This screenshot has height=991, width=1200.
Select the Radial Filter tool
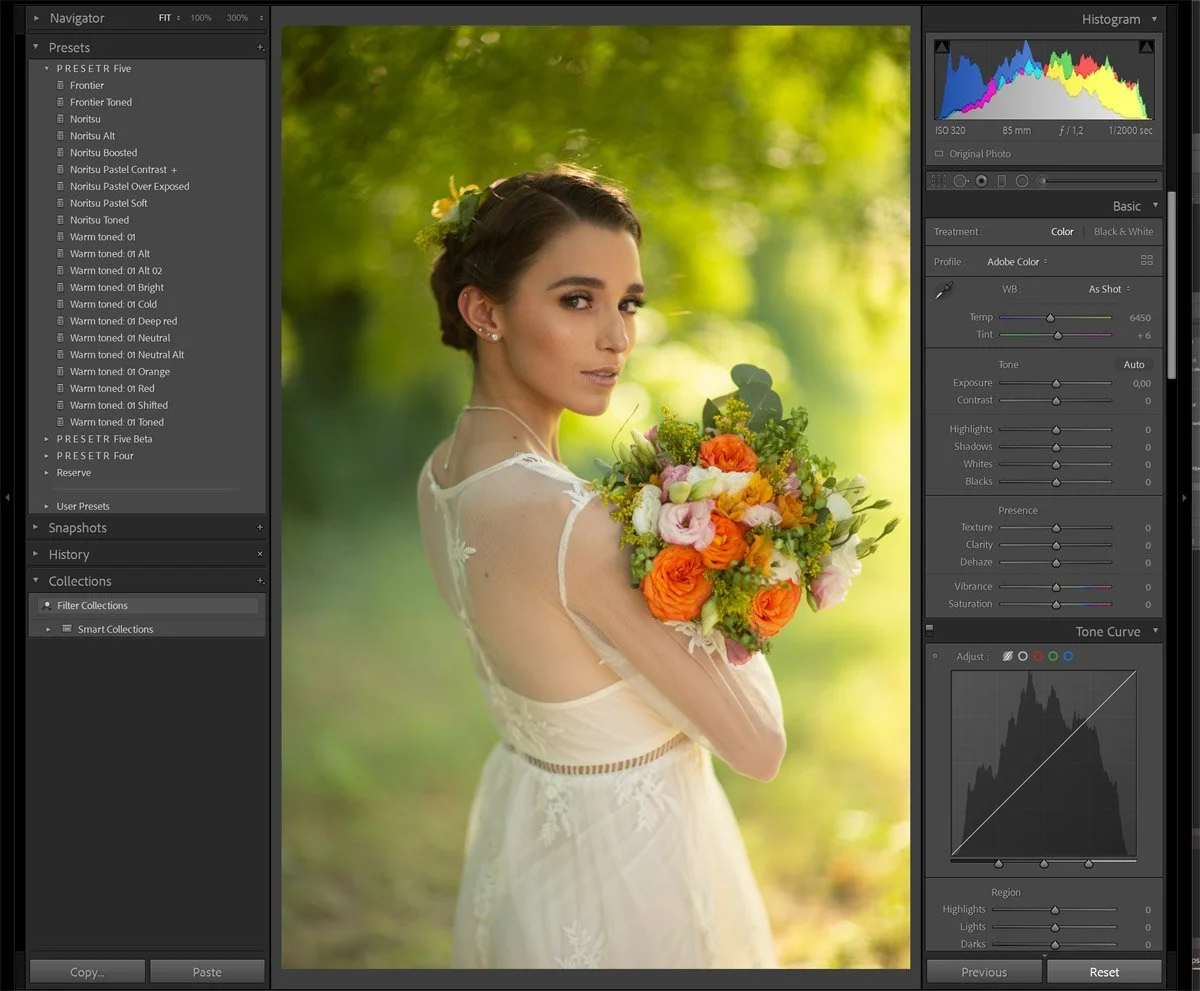click(x=1022, y=181)
